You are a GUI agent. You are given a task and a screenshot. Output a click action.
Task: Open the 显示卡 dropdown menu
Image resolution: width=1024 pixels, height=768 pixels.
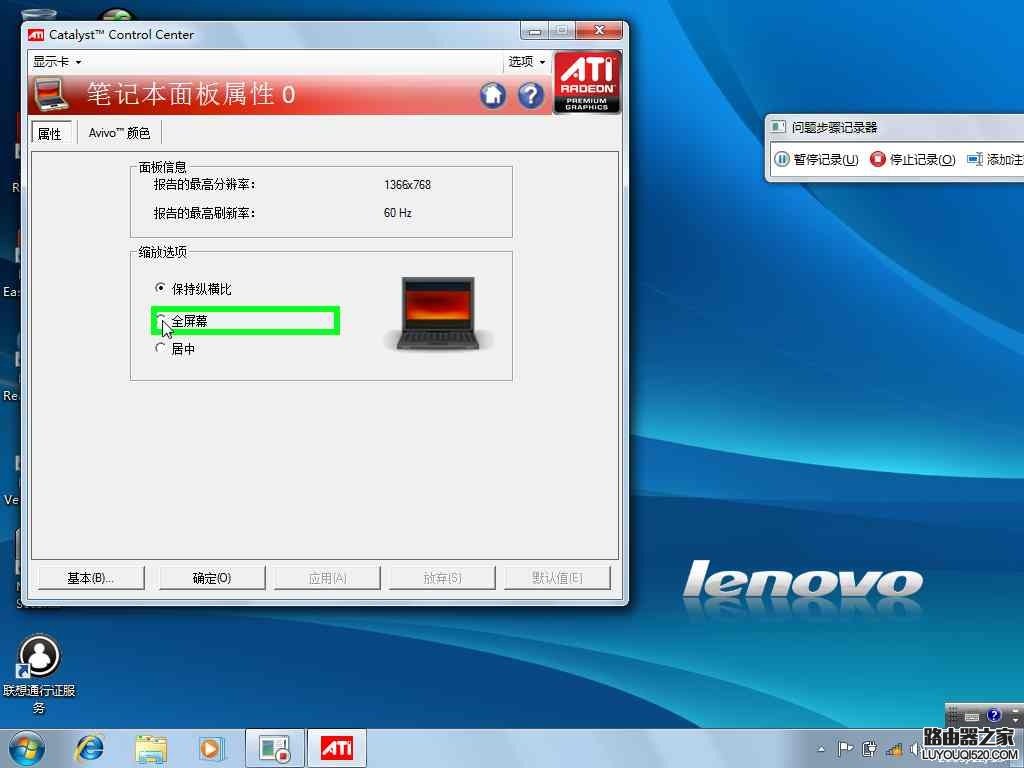pyautogui.click(x=55, y=61)
